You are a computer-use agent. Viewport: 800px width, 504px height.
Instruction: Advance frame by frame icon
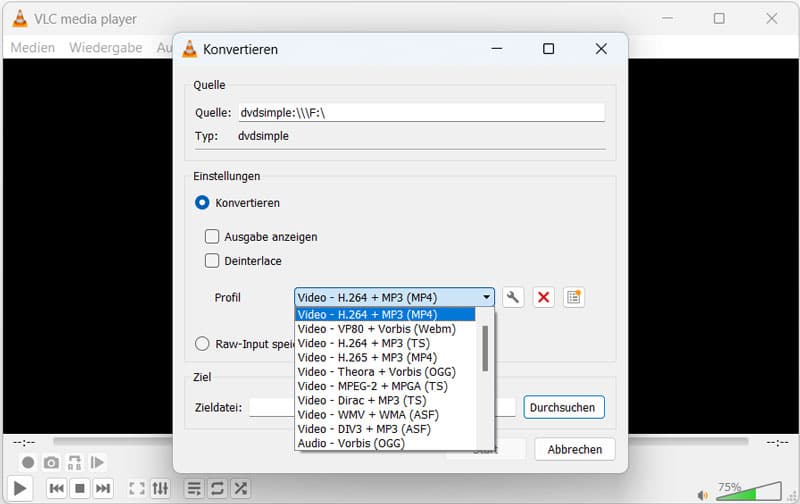coord(97,463)
